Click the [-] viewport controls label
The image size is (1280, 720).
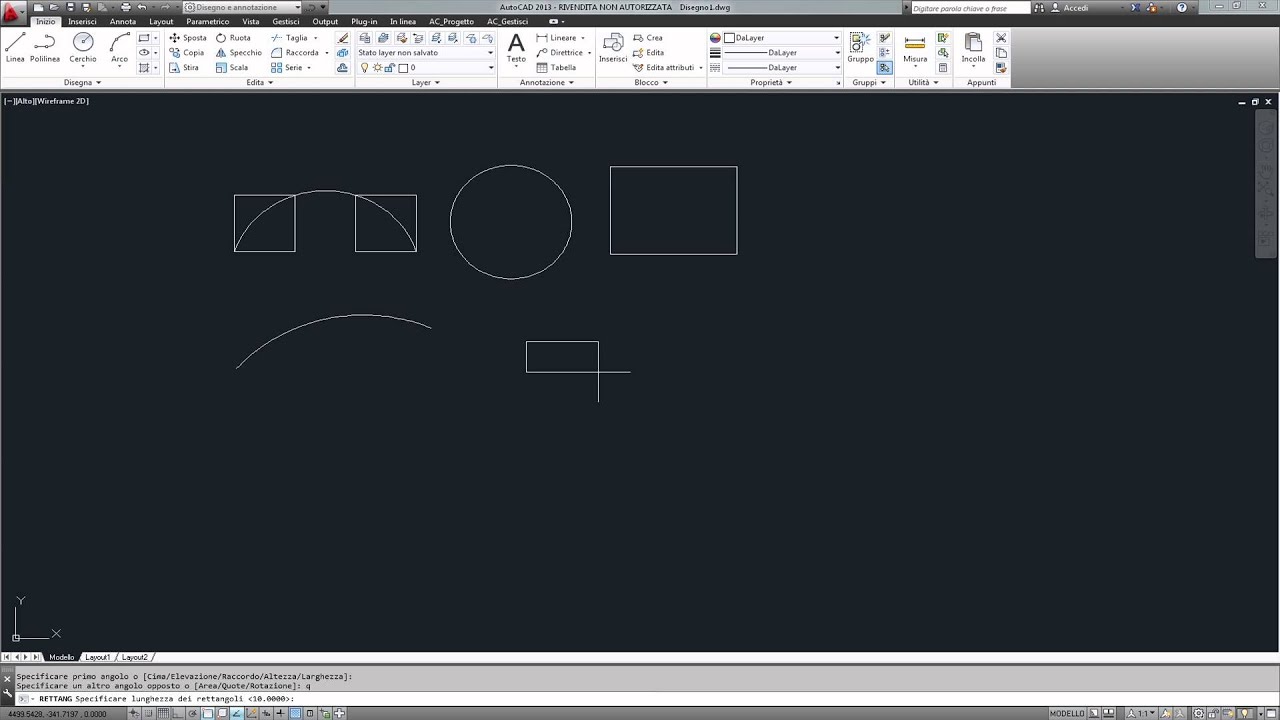[8, 101]
